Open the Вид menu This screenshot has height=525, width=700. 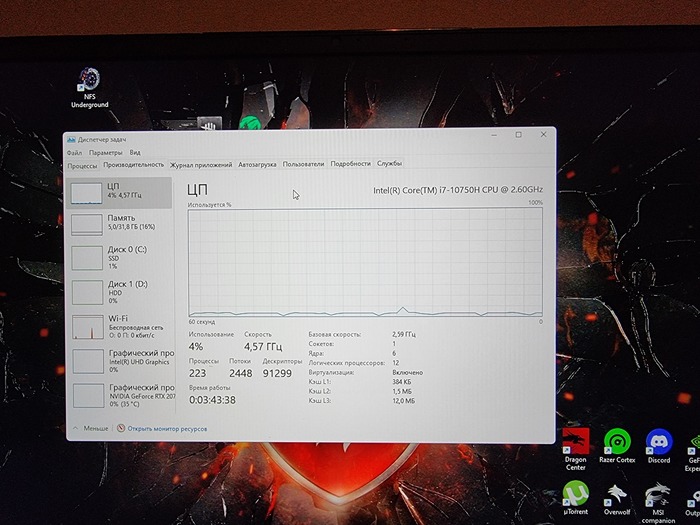click(135, 153)
